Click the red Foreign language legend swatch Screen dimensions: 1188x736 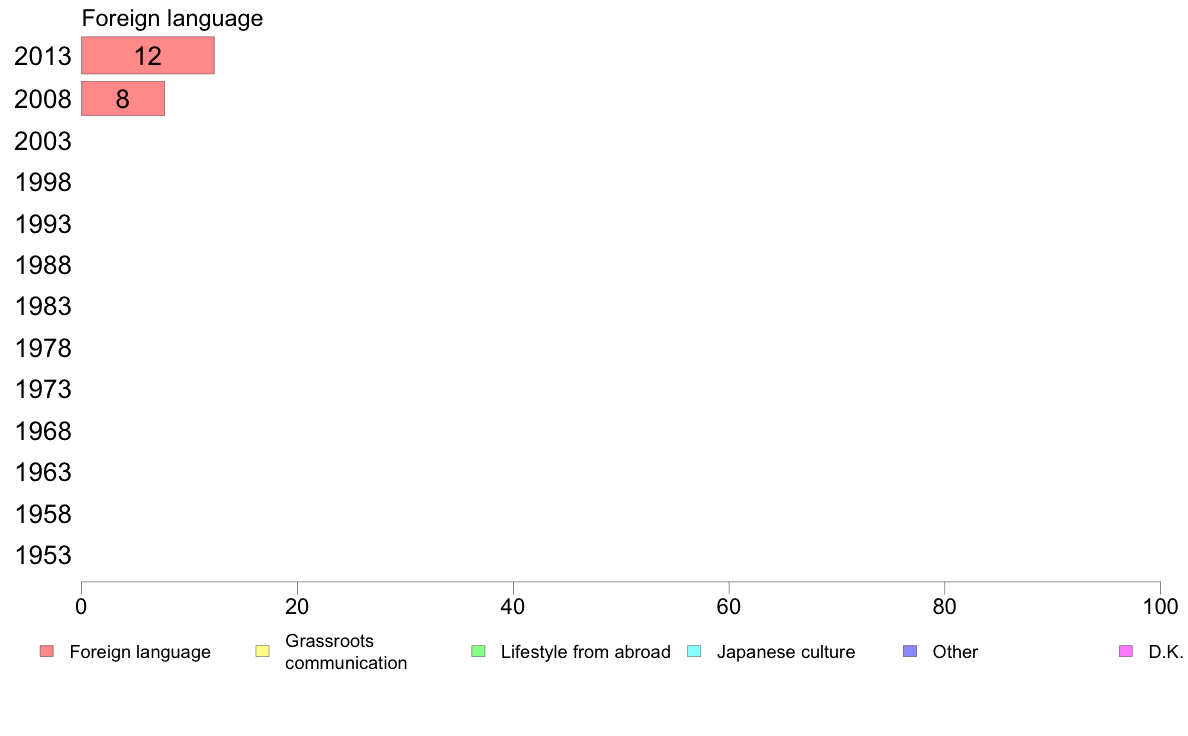point(47,651)
